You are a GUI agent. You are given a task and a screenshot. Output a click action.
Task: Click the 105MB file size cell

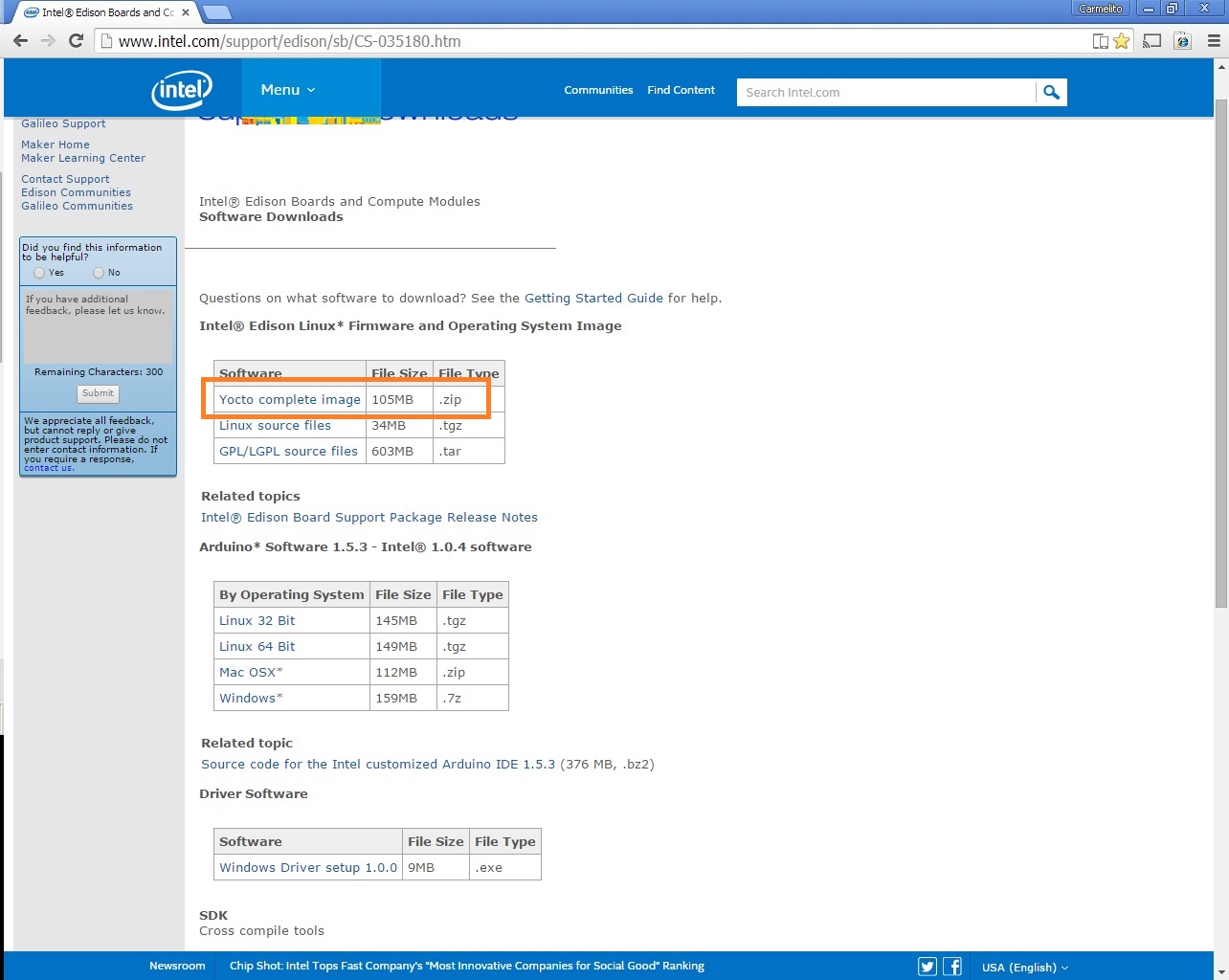pos(399,399)
